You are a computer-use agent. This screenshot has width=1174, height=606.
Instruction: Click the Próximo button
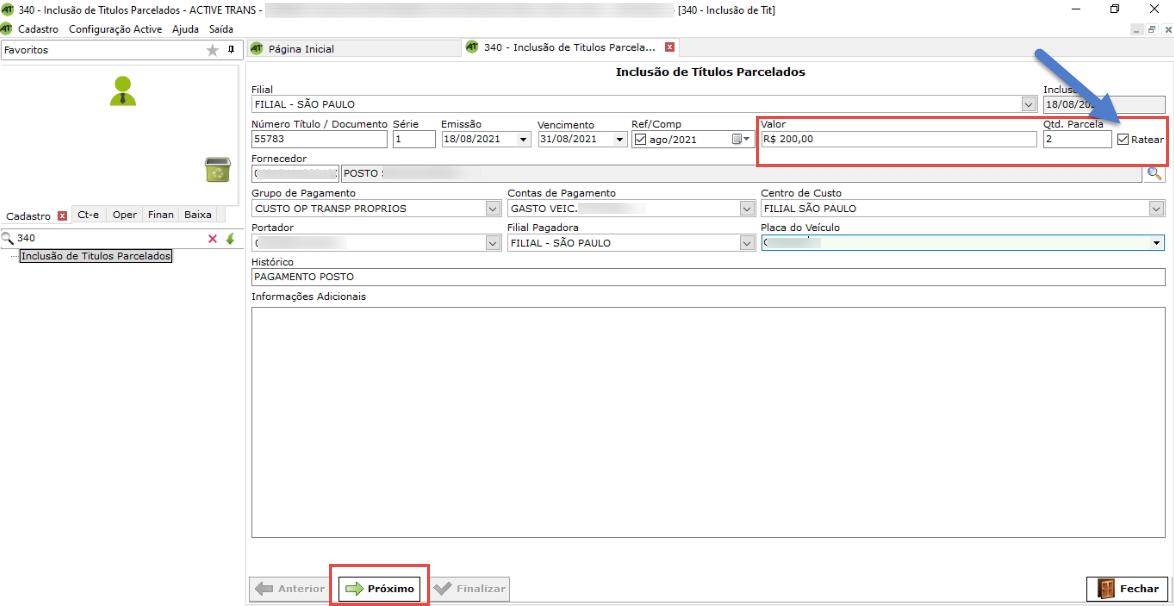380,589
